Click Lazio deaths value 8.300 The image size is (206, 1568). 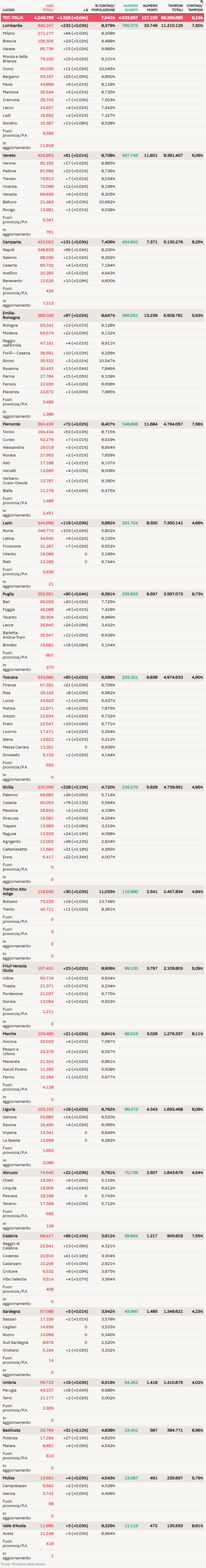152,523
